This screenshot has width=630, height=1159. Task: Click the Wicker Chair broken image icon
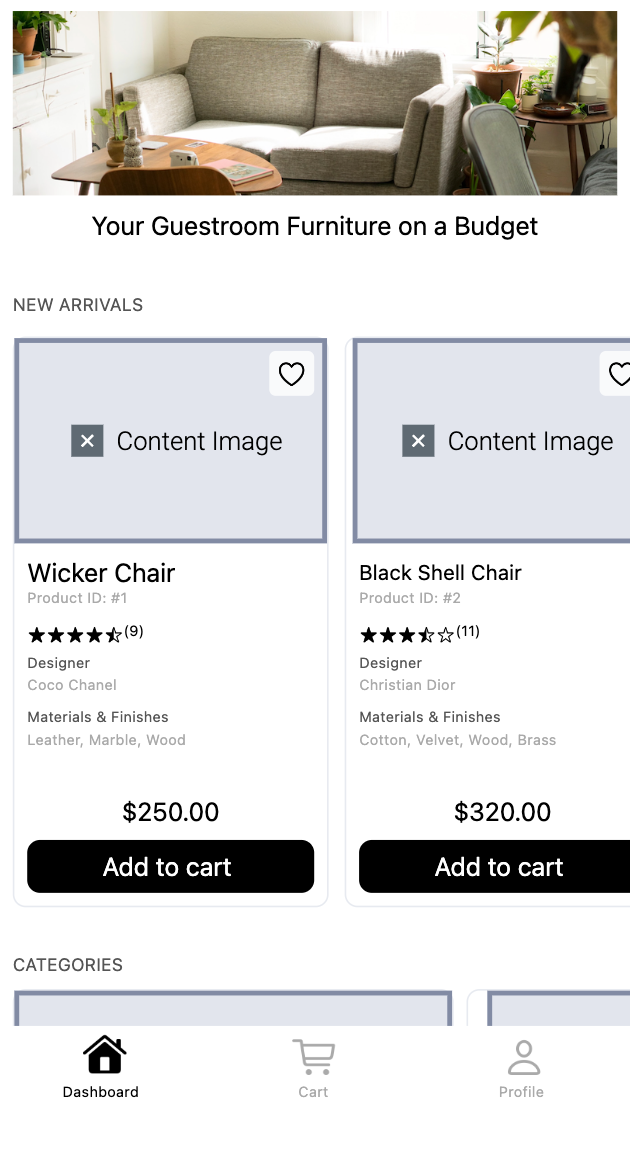click(87, 441)
